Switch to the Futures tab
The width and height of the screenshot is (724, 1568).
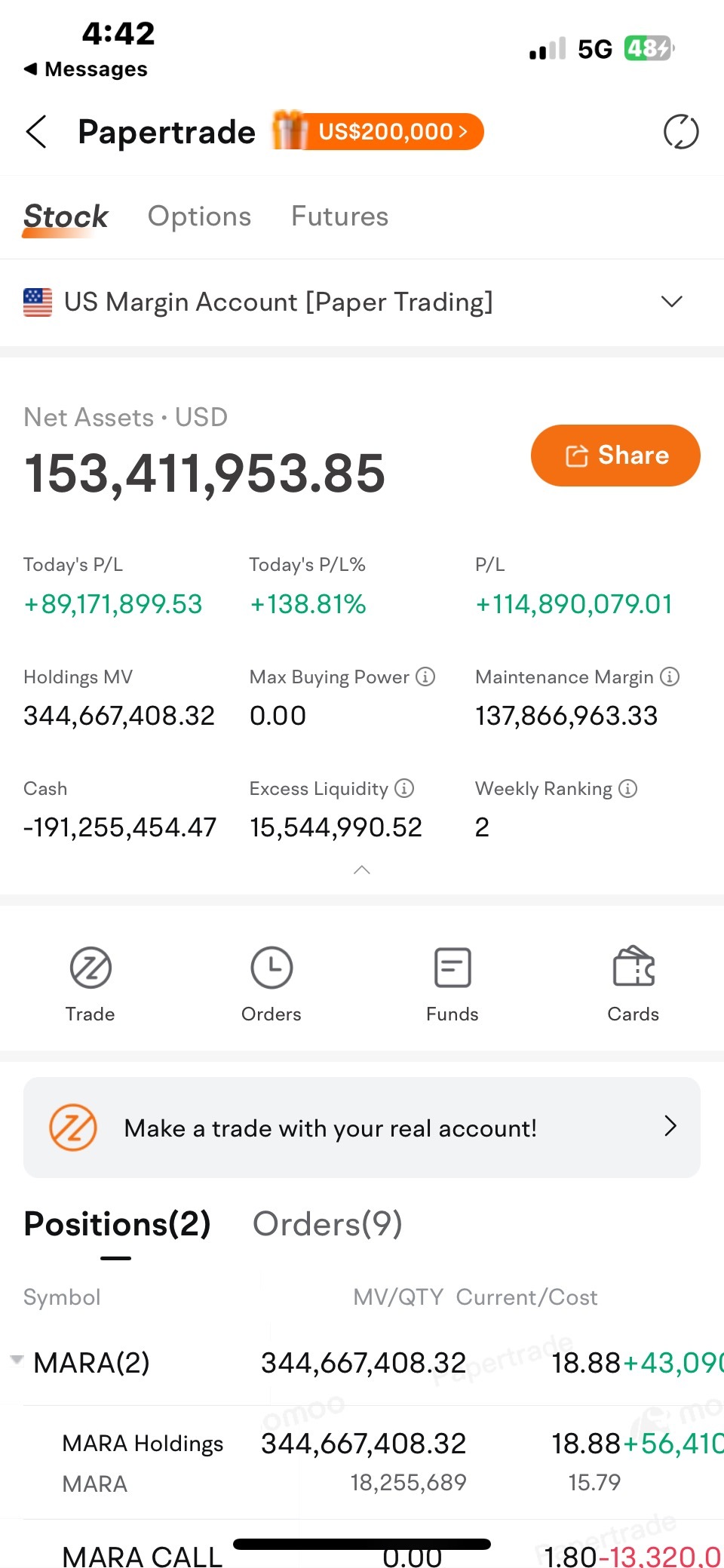339,216
